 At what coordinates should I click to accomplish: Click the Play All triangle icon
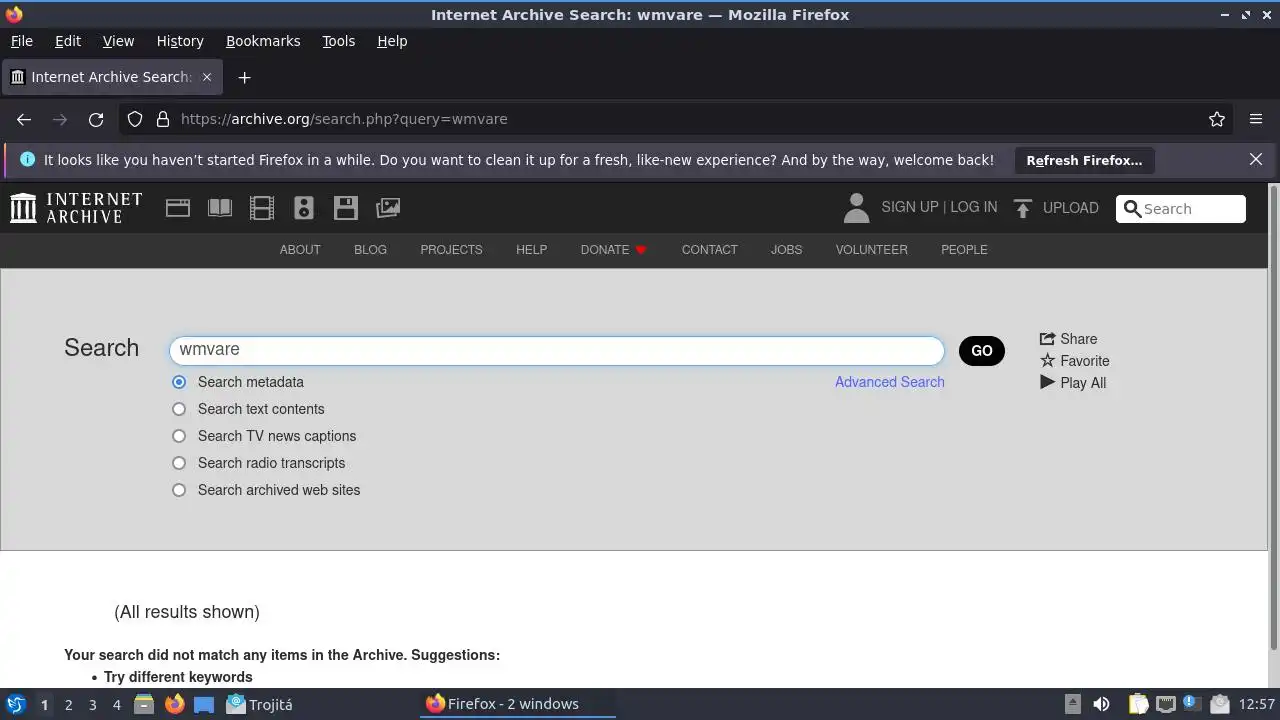[1047, 383]
